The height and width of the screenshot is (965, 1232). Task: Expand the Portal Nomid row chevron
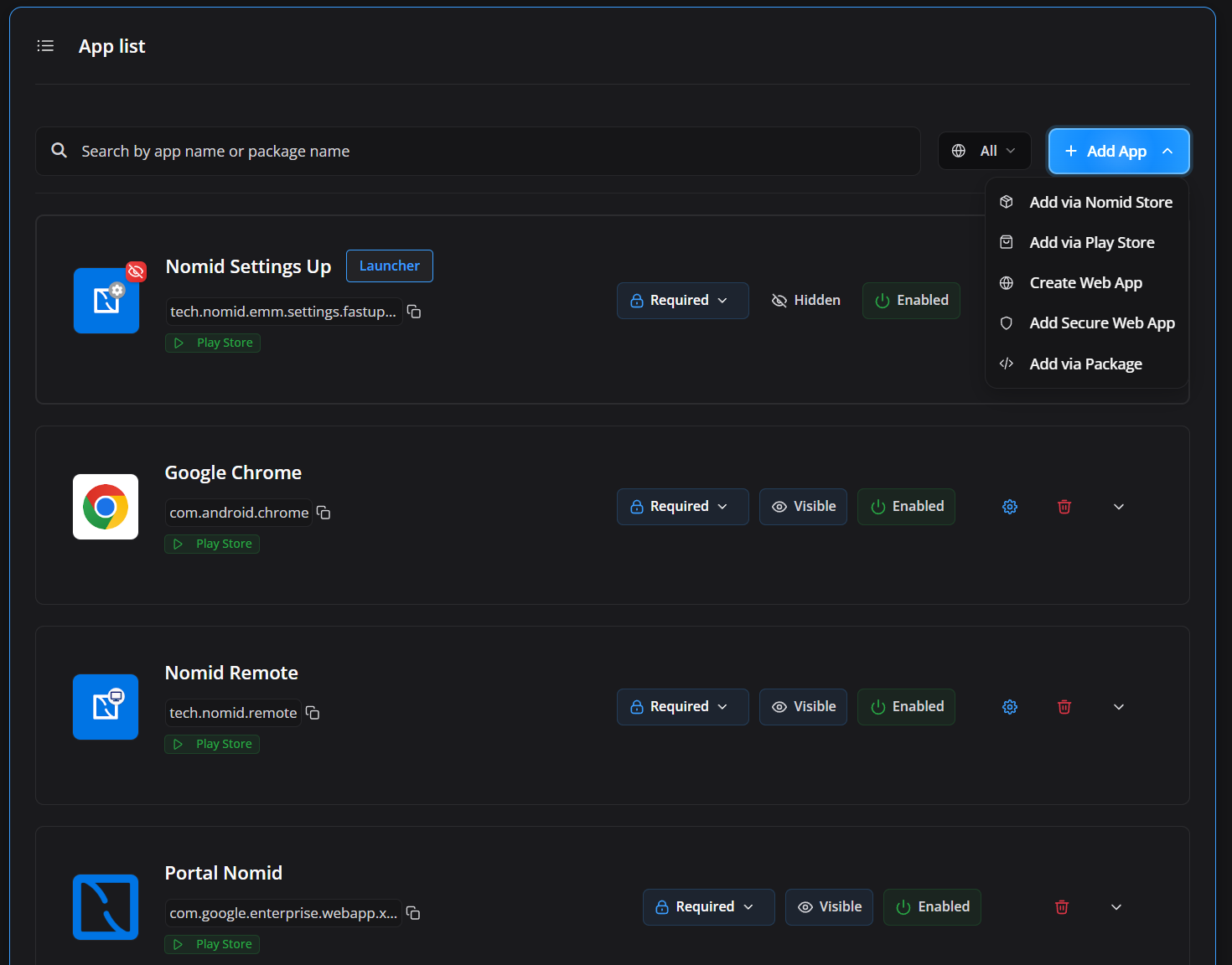pyautogui.click(x=1116, y=907)
